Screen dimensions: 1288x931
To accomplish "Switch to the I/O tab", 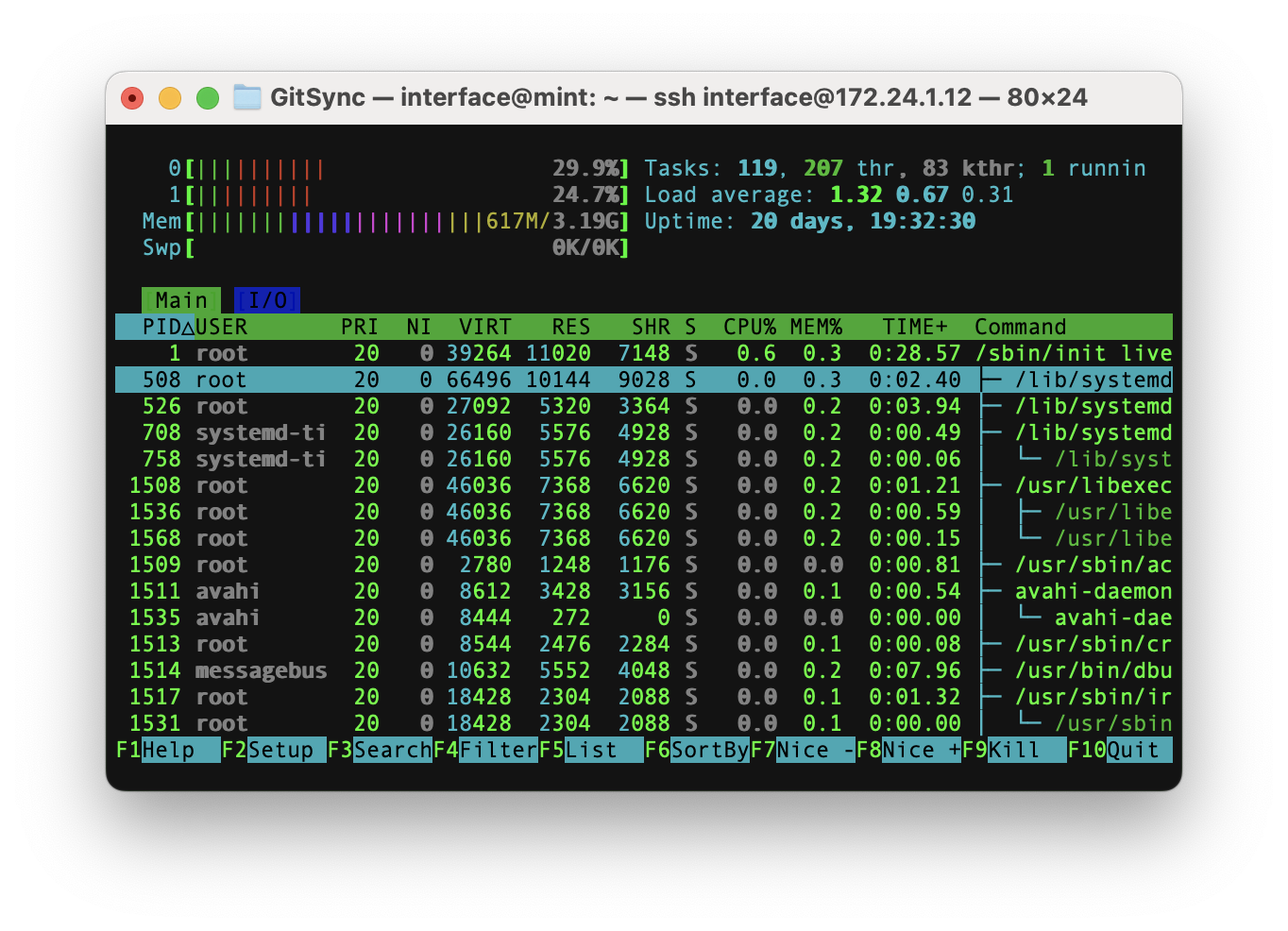I will pos(267,300).
